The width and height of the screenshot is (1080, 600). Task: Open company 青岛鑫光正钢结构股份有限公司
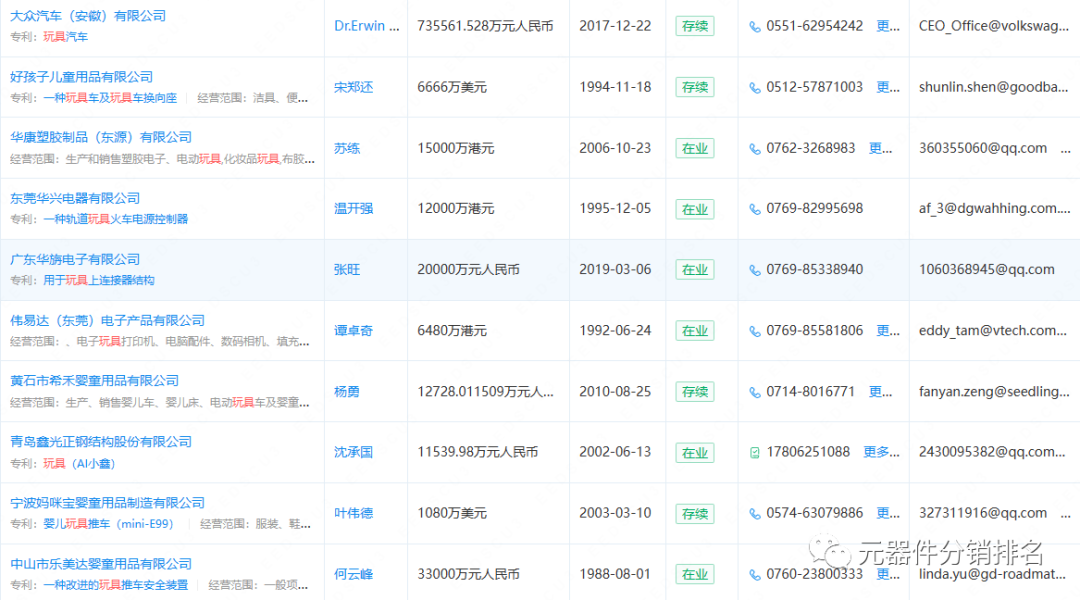coord(101,442)
